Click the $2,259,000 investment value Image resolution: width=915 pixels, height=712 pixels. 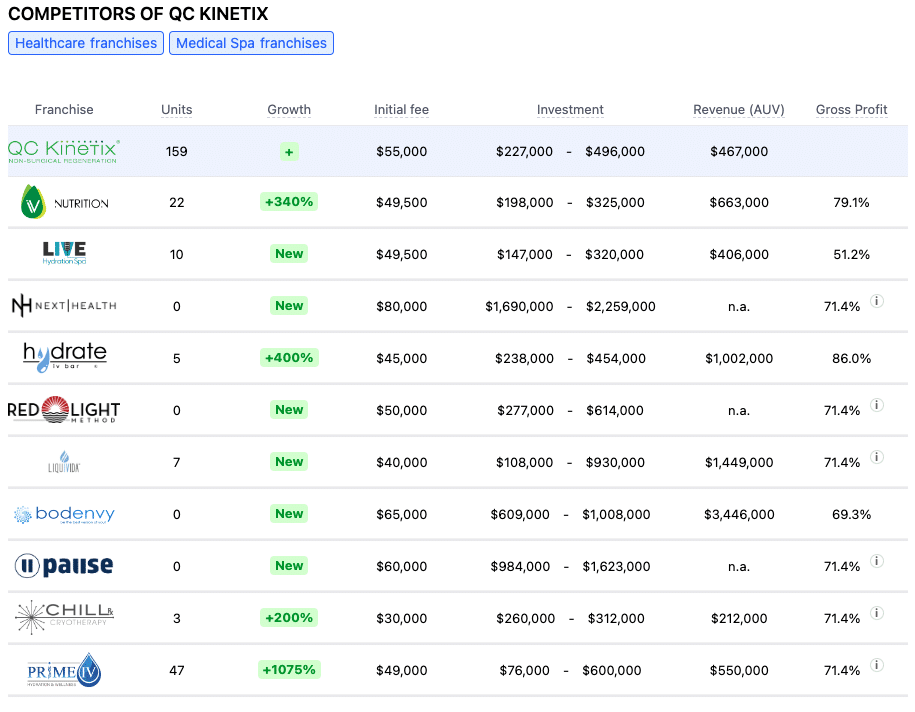click(x=620, y=306)
